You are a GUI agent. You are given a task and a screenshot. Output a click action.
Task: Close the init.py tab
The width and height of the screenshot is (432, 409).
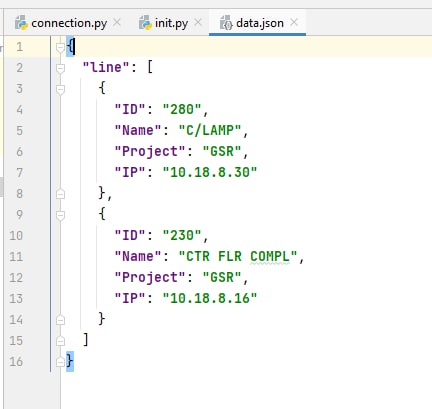point(198,22)
